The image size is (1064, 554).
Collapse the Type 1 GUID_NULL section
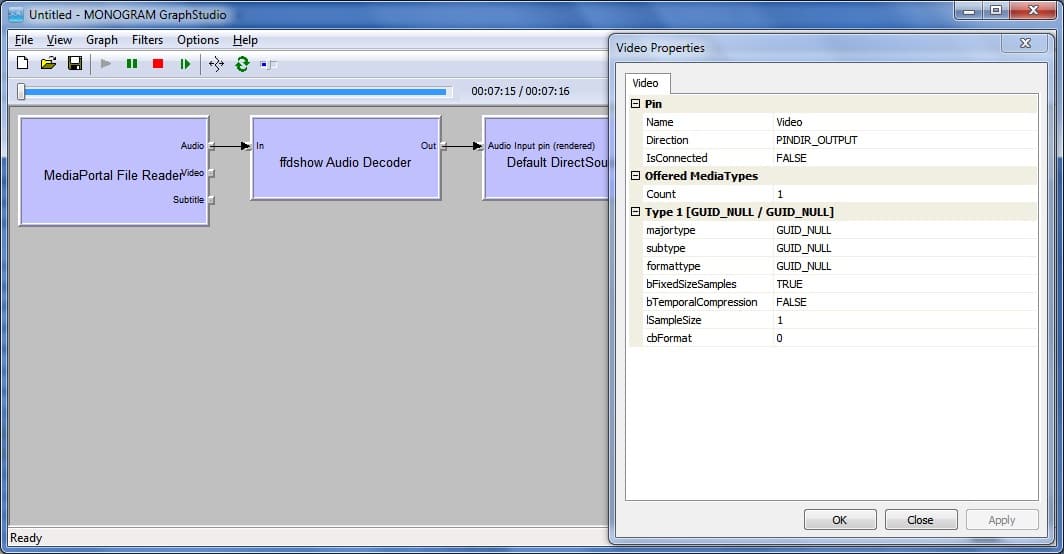point(636,212)
